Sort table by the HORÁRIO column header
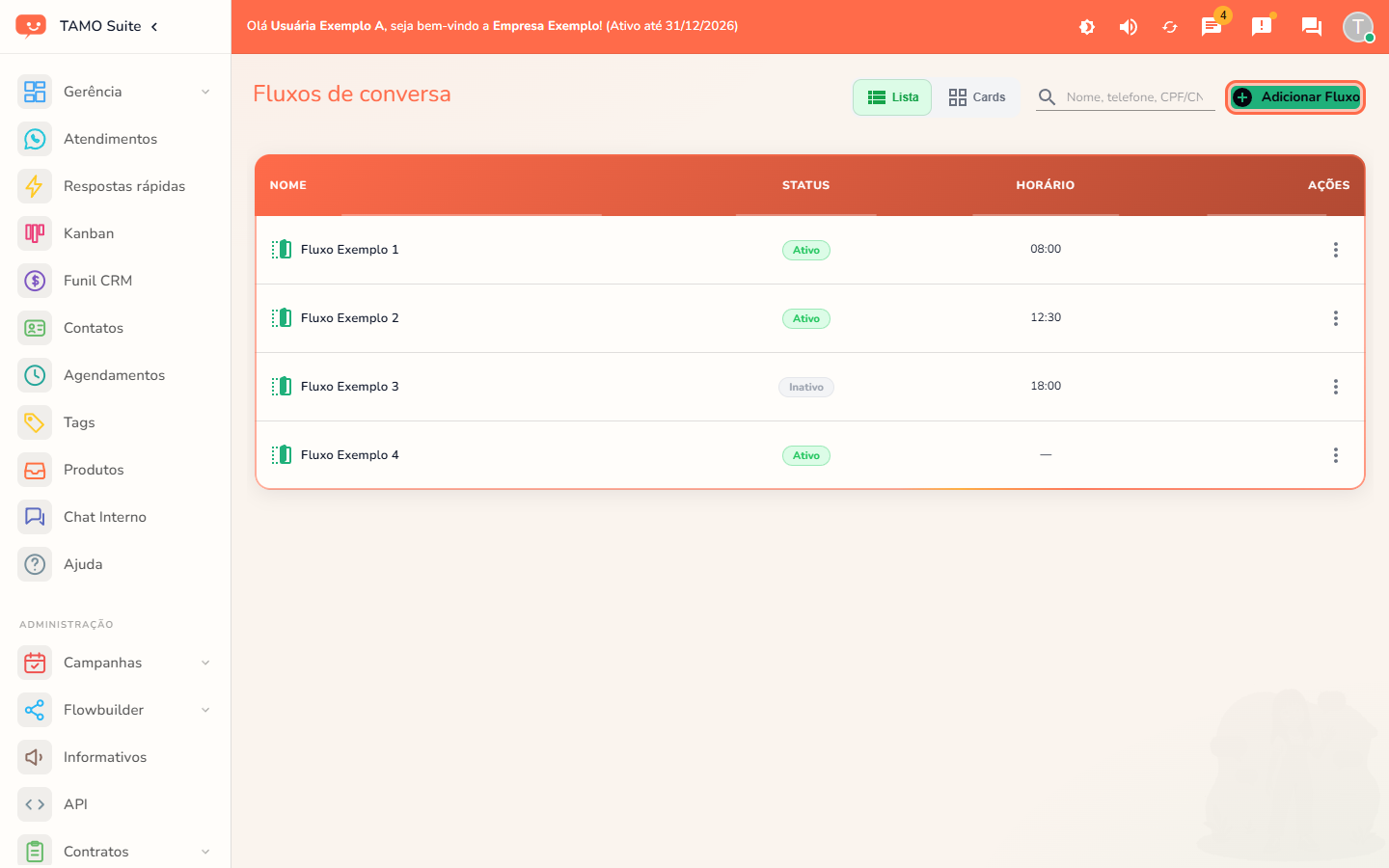Screen dimensions: 1389x868 pos(1046,185)
